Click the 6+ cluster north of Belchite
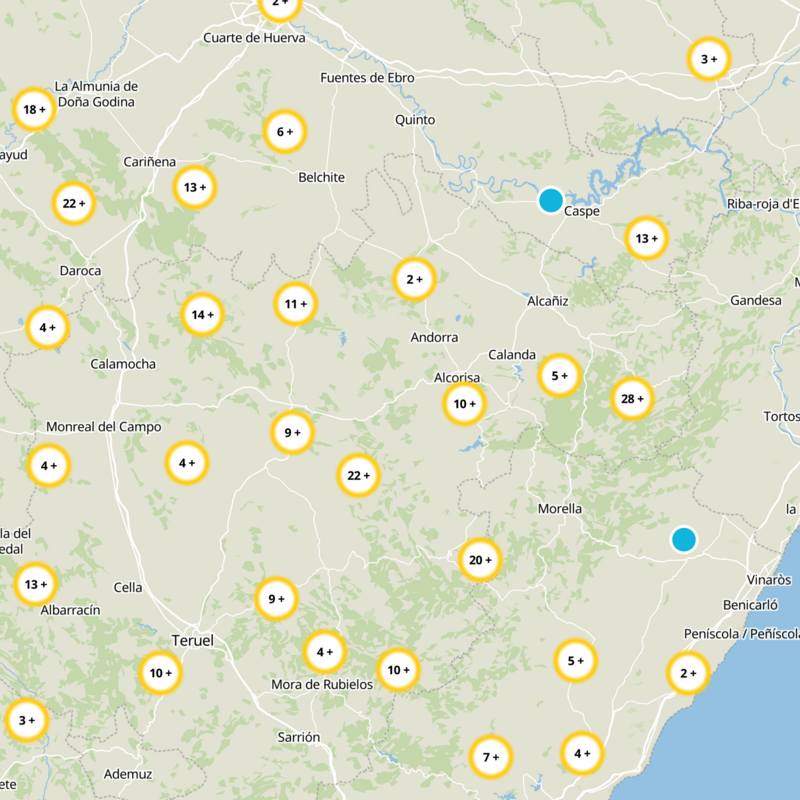 tap(283, 129)
